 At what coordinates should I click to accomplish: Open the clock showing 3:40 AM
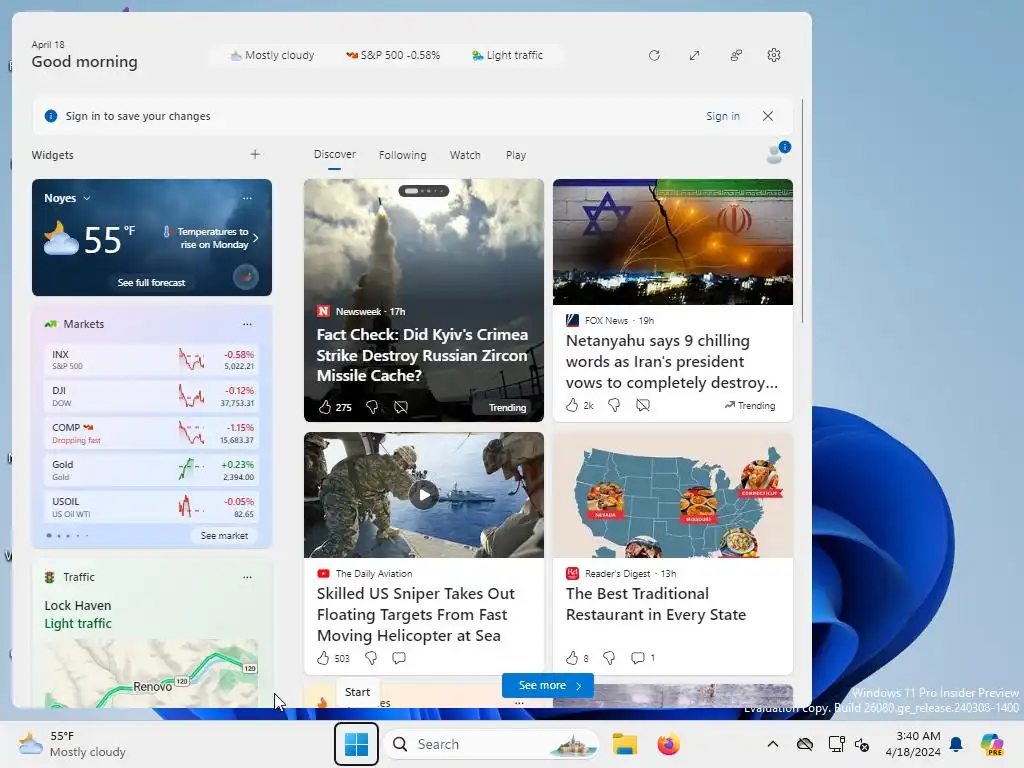(913, 744)
